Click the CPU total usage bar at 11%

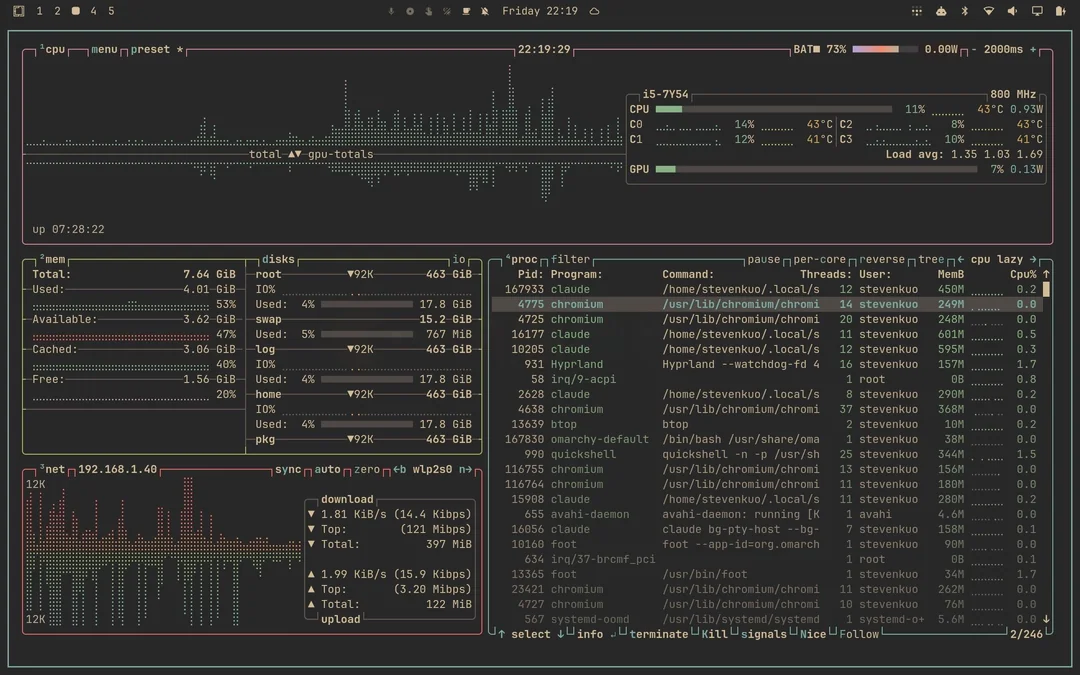pos(773,110)
